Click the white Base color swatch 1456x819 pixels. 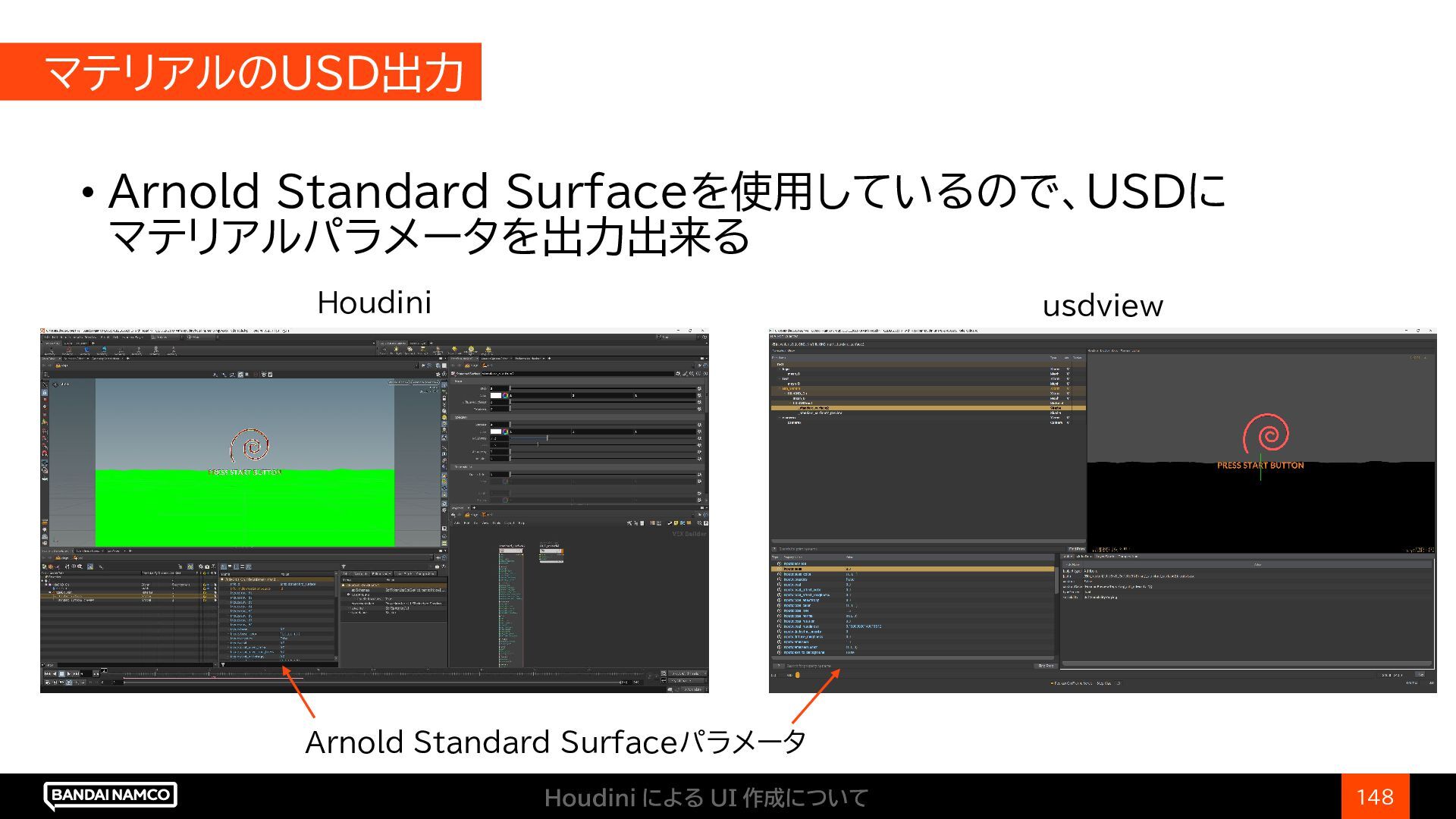(x=495, y=395)
